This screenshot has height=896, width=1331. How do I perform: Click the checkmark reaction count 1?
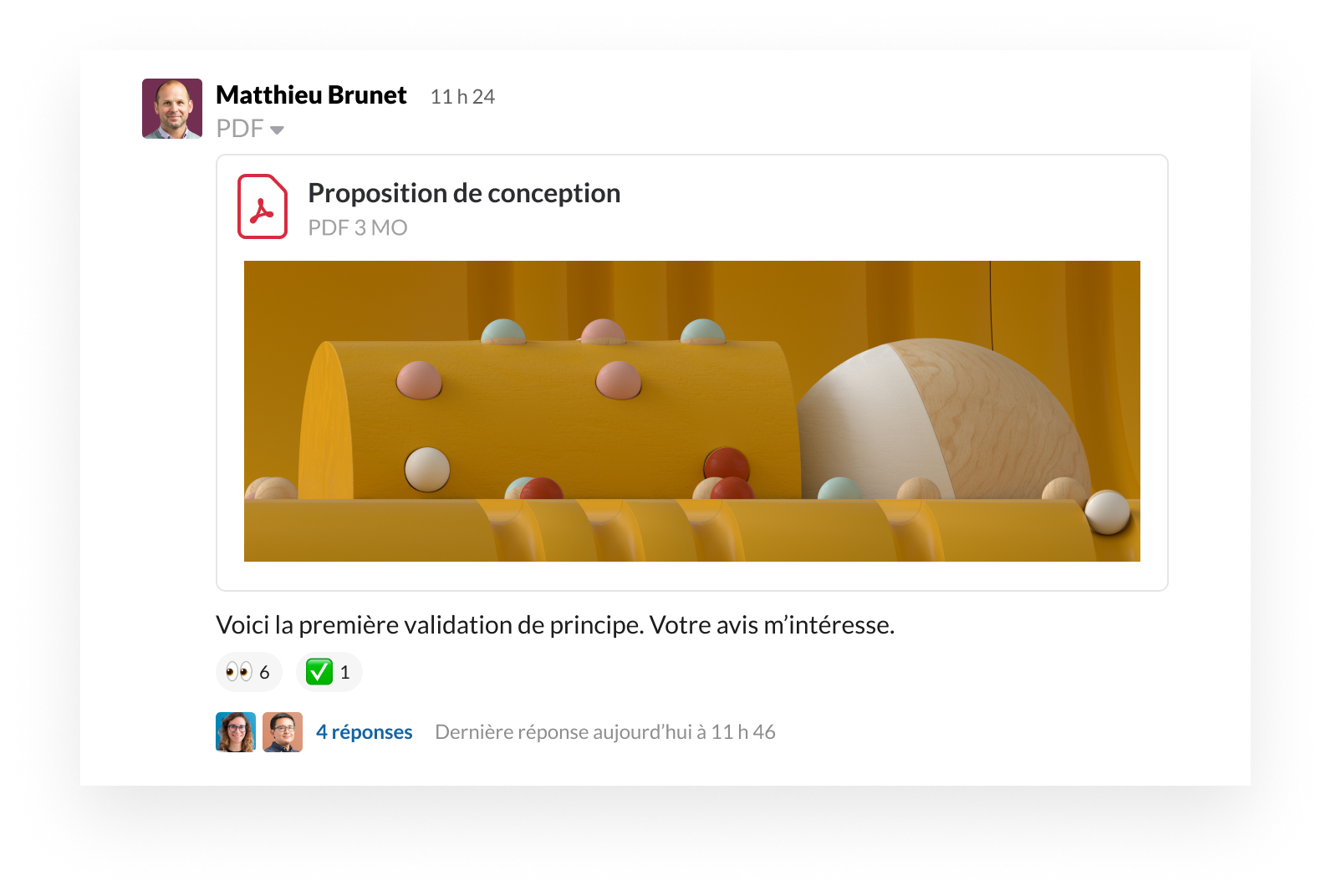[344, 673]
